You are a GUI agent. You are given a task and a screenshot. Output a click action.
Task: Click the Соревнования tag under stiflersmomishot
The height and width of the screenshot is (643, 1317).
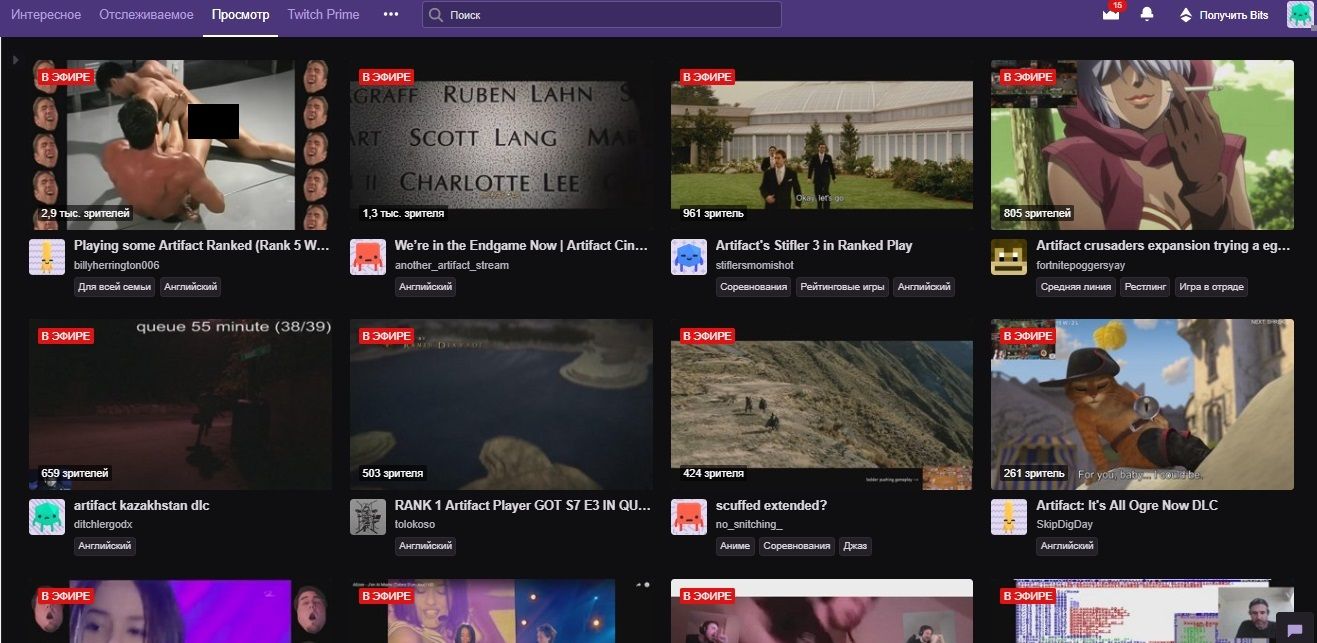753,287
